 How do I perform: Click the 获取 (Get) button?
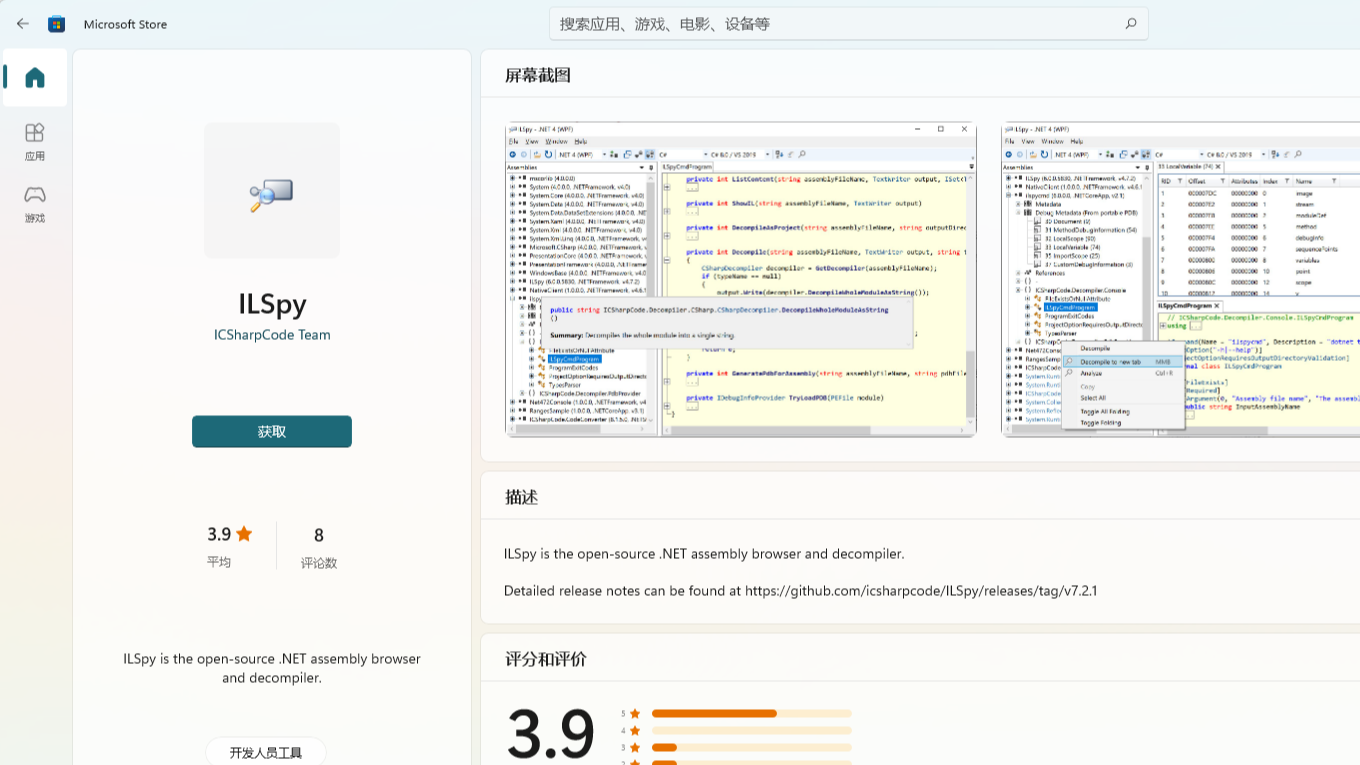(272, 431)
